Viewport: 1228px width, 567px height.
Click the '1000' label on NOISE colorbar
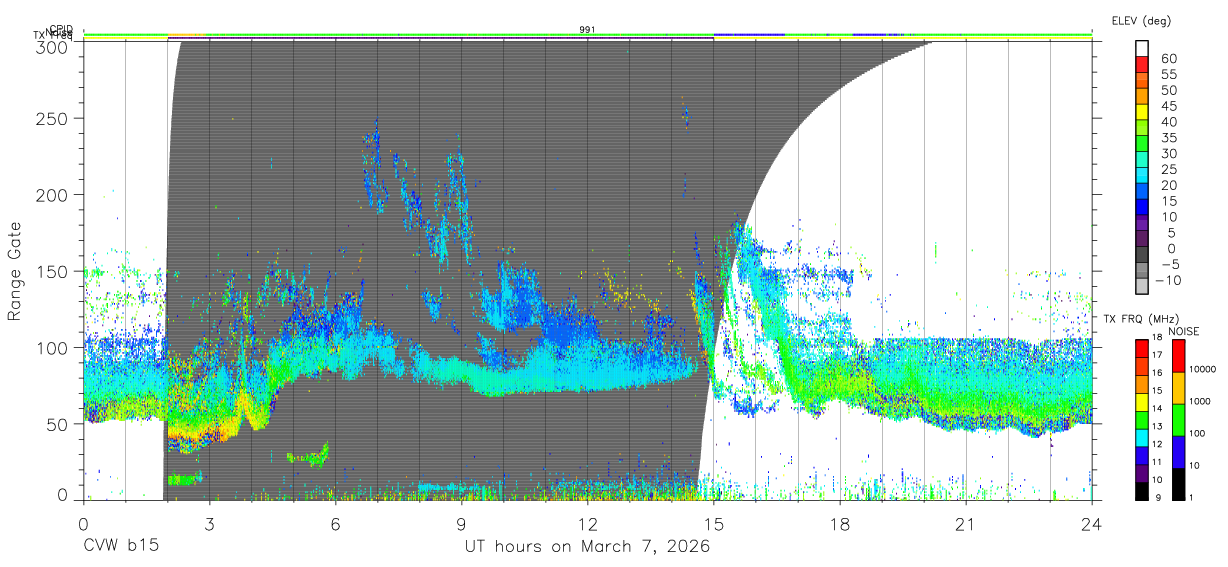pos(1201,401)
